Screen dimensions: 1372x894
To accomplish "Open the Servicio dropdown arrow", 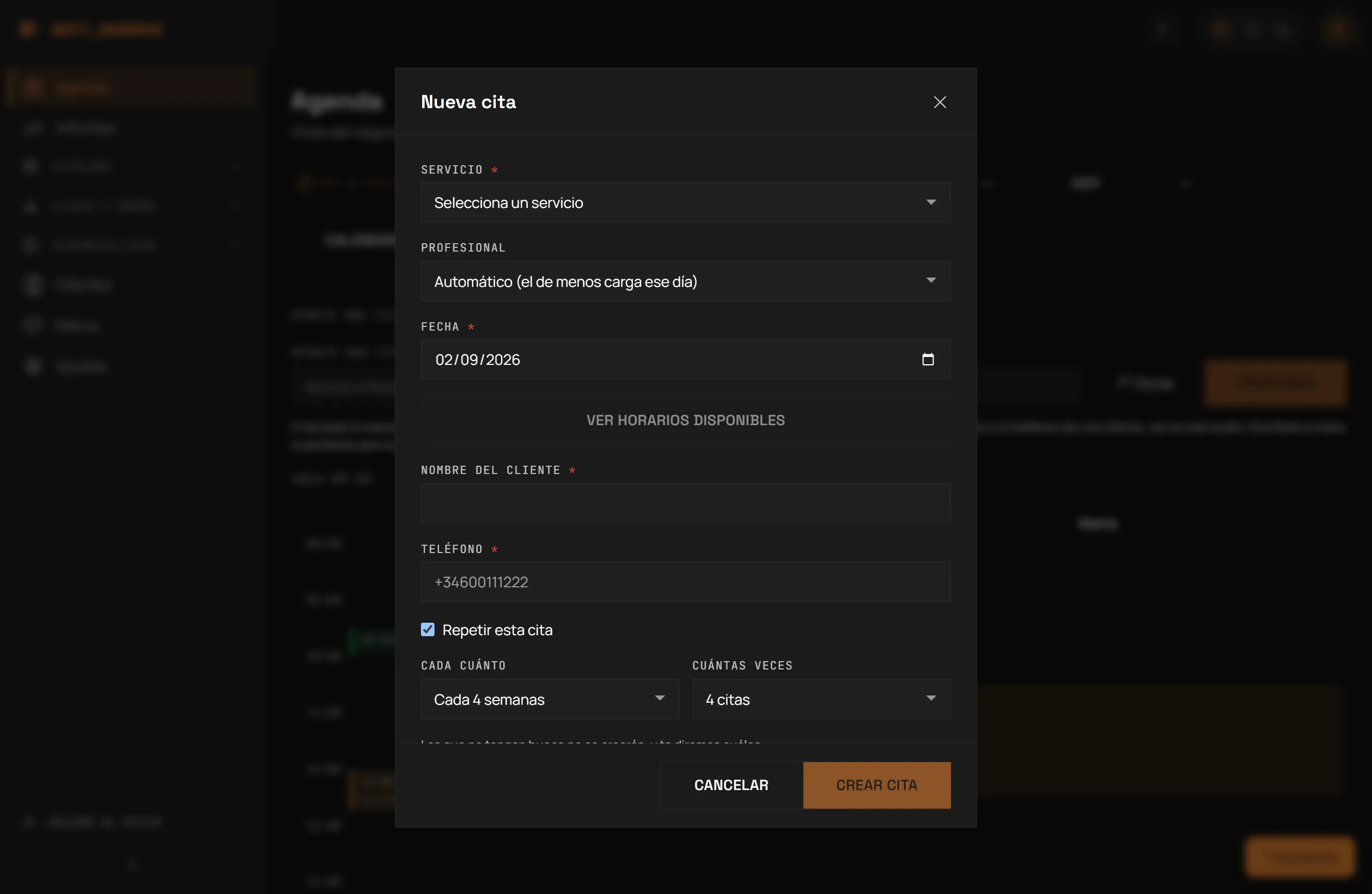I will tap(930, 202).
